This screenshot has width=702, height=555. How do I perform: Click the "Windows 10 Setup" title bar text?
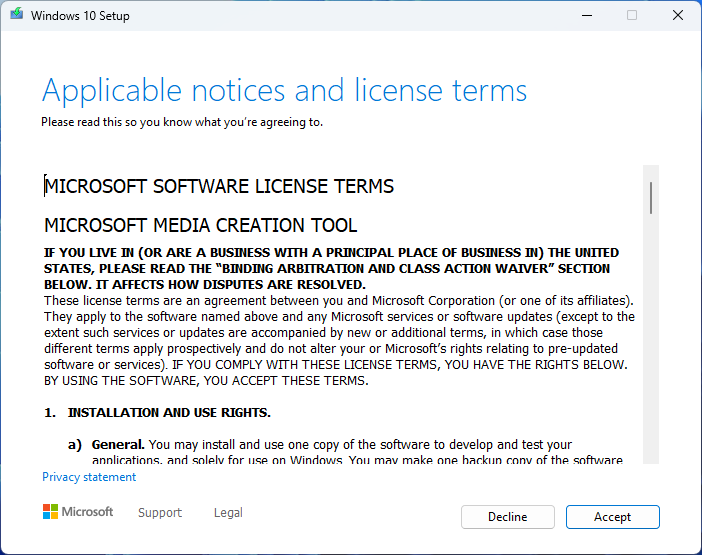pos(80,16)
